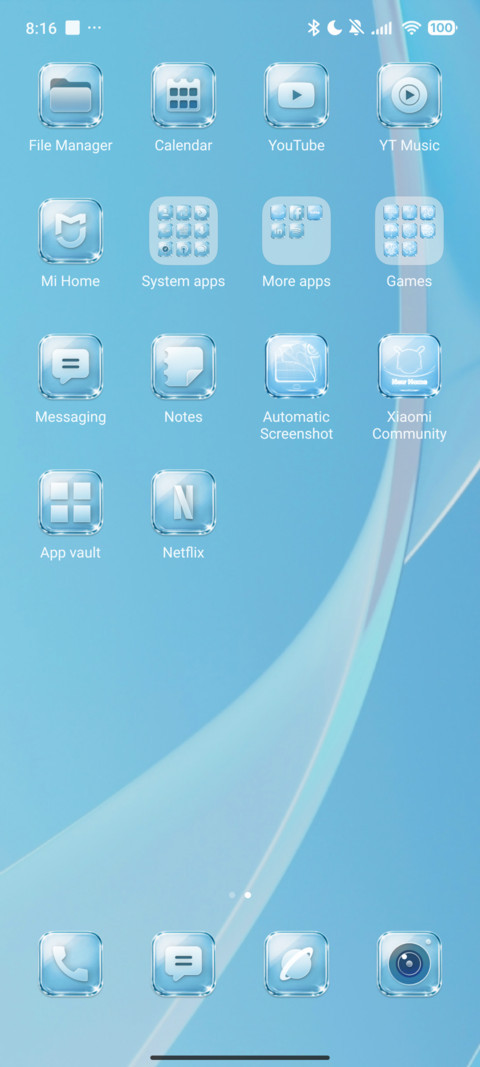480x1067 pixels.
Task: Open the Messaging app in the grid
Action: 70,366
